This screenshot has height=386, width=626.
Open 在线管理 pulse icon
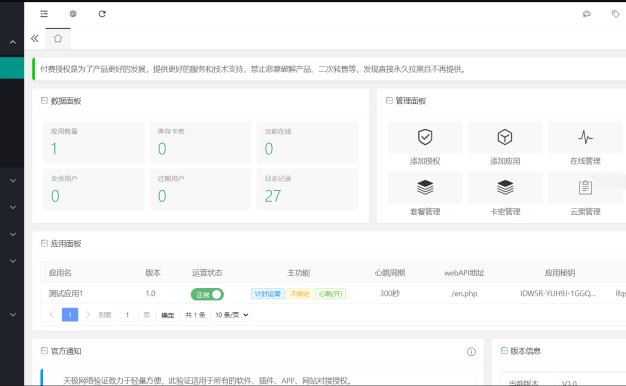(585, 137)
